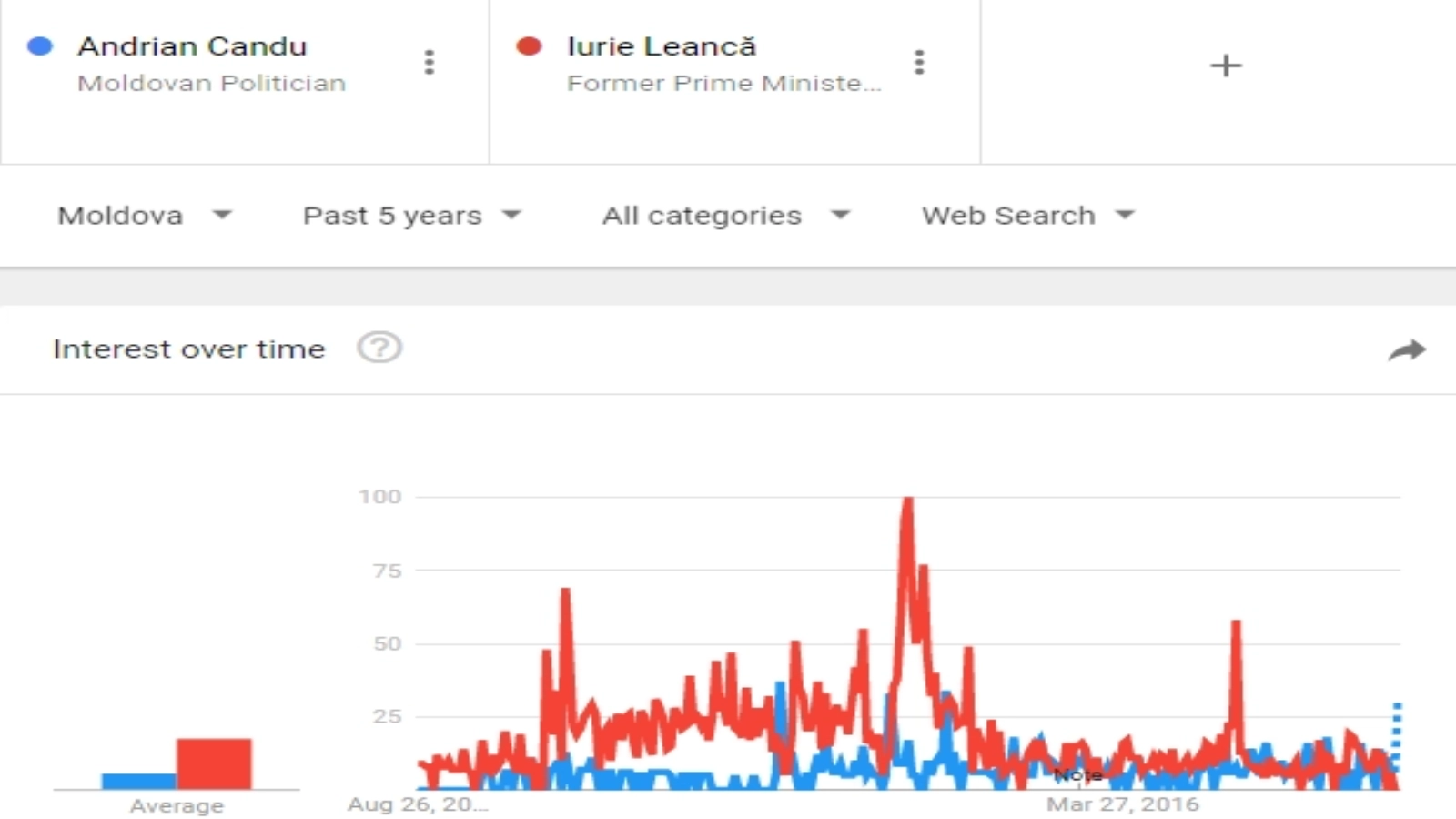
Task: Click the red average bar
Action: 214,763
